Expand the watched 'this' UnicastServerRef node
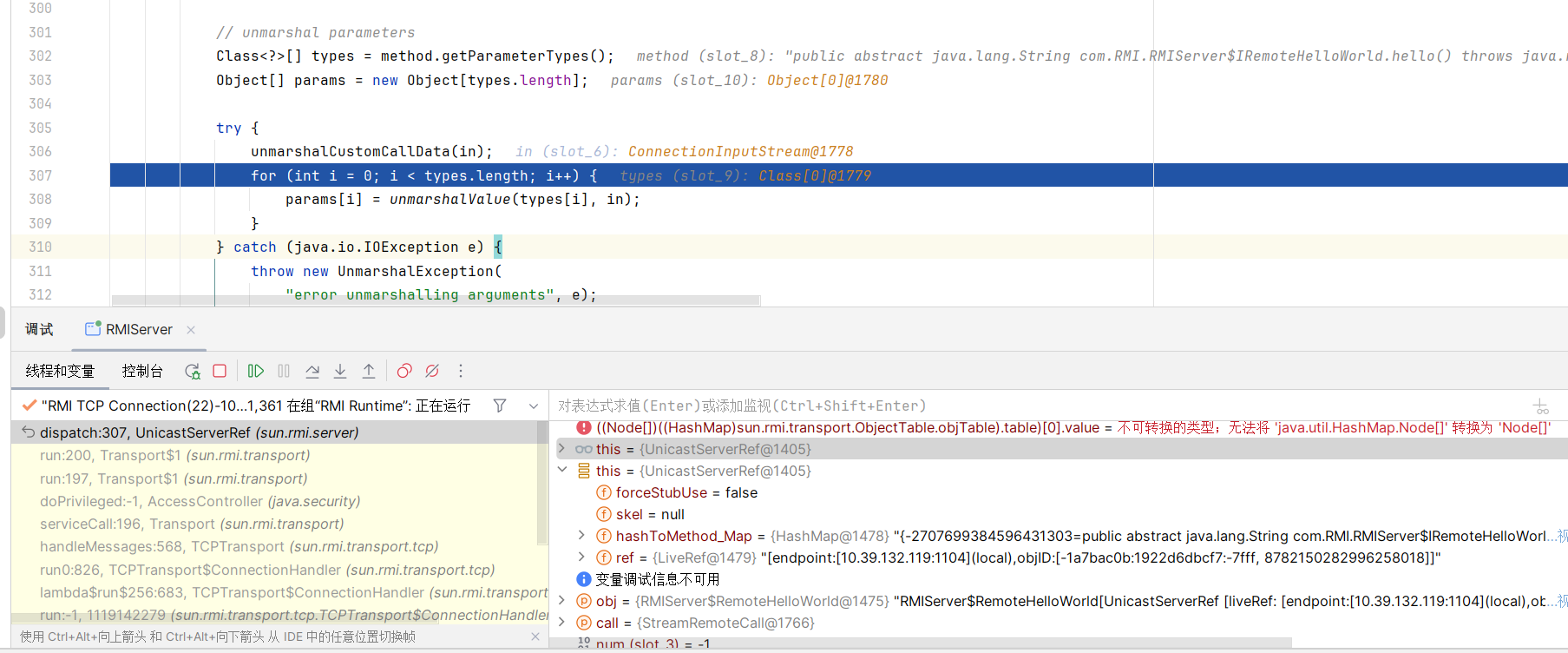Image resolution: width=1568 pixels, height=653 pixels. [561, 449]
